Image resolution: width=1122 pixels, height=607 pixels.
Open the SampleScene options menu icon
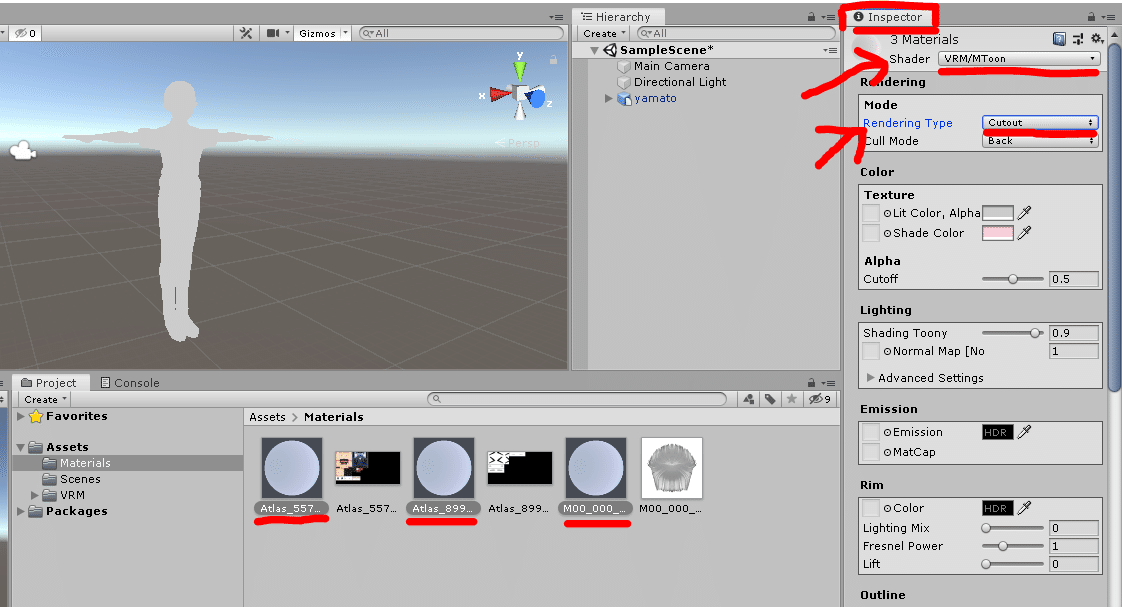pos(829,50)
